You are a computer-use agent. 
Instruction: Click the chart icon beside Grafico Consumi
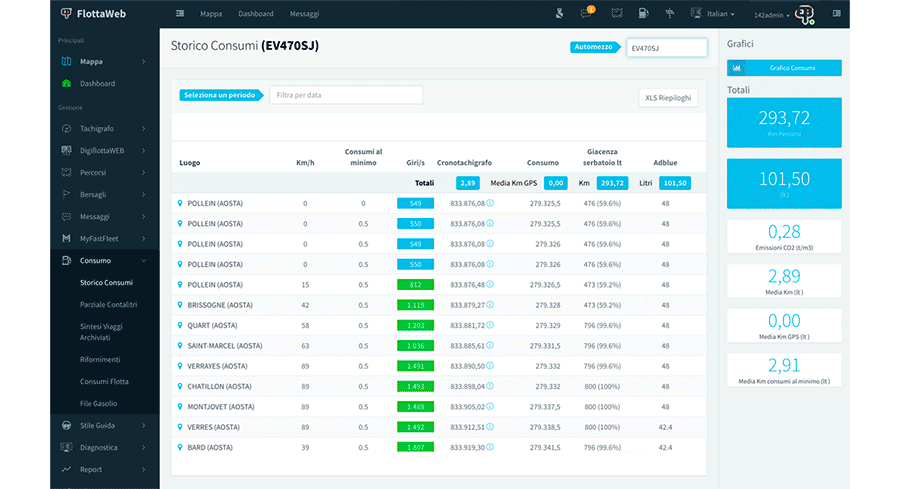click(x=737, y=68)
